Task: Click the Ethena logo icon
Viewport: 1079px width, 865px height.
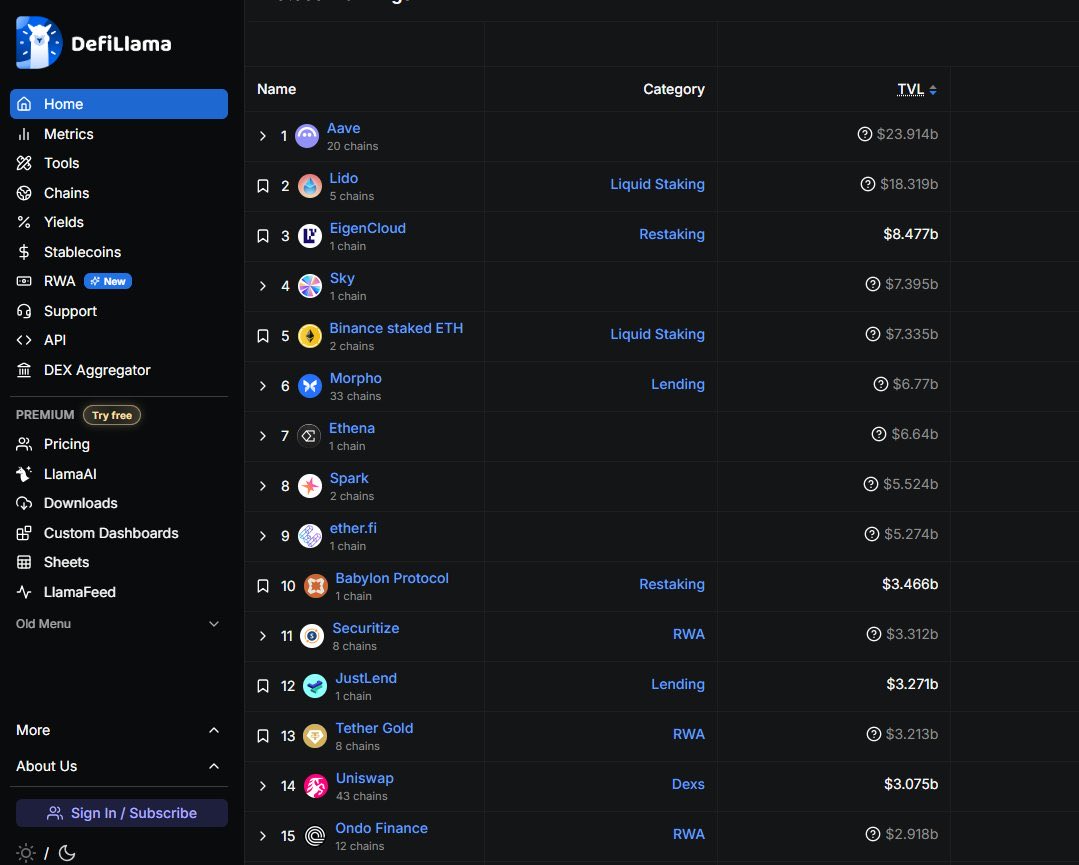Action: [x=309, y=436]
